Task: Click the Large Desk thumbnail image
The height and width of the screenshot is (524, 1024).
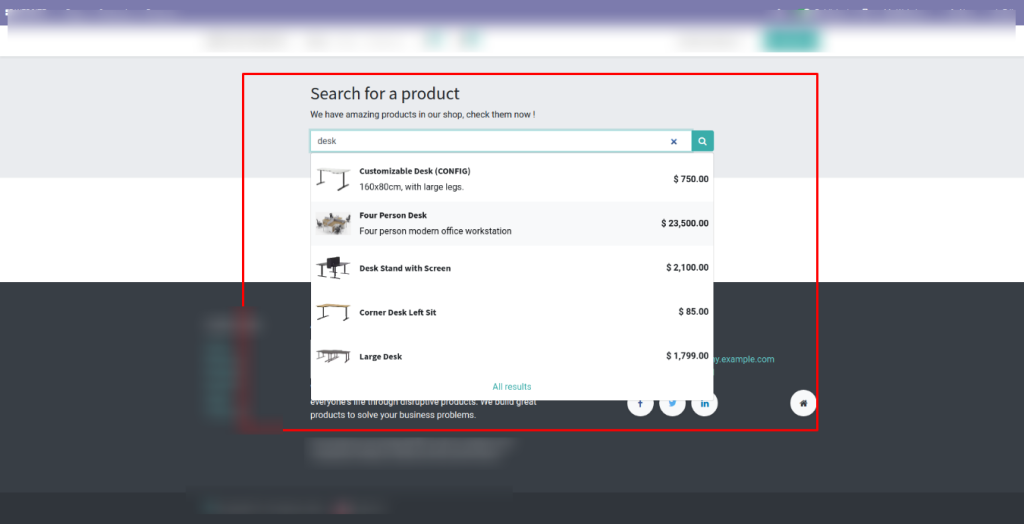Action: click(333, 356)
